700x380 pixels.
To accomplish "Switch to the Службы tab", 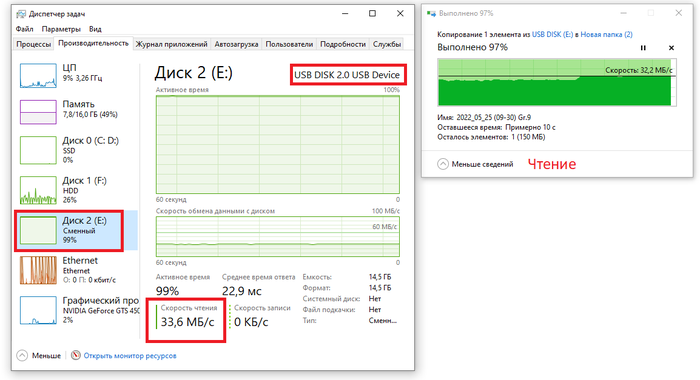I will 387,44.
